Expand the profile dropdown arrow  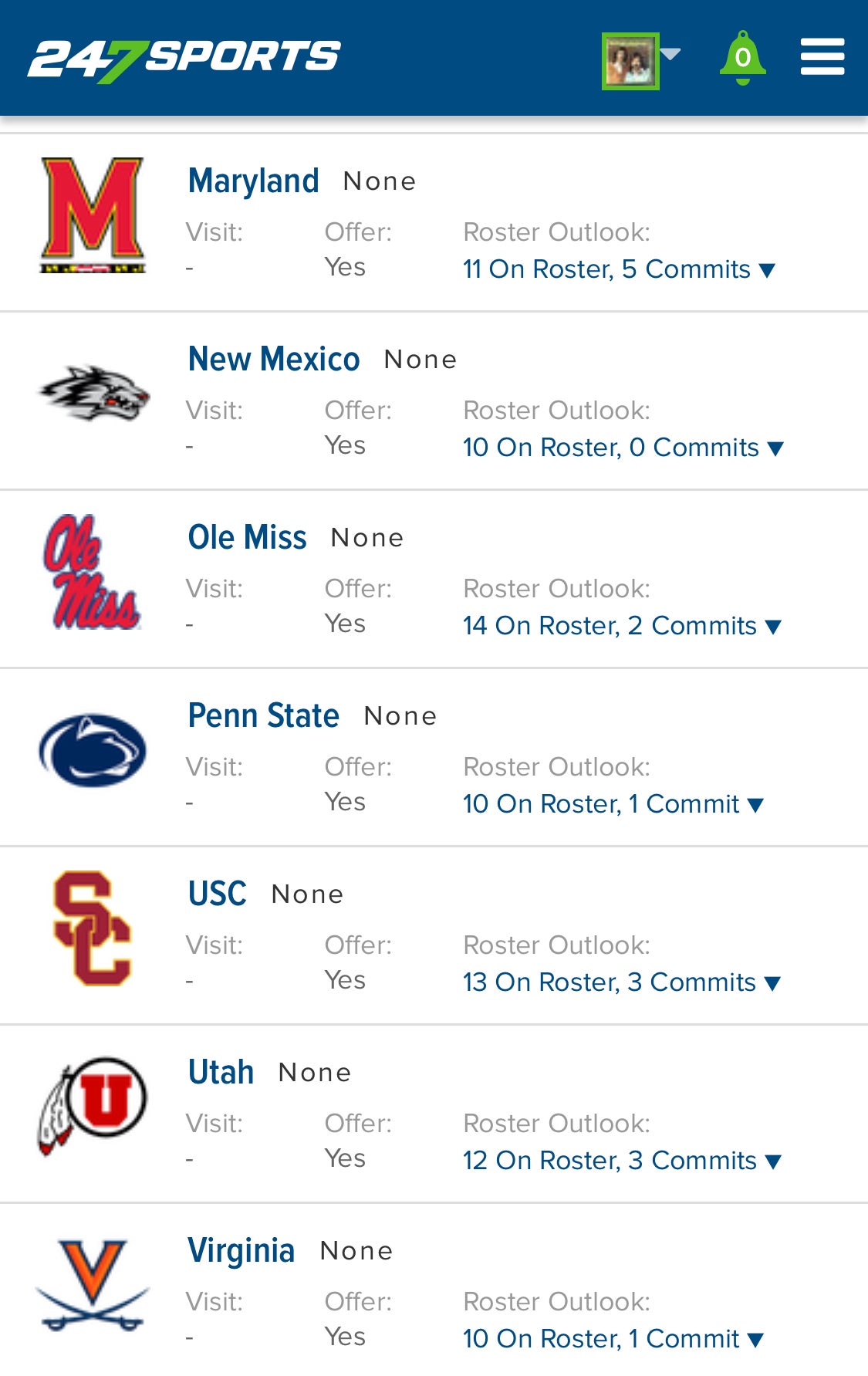671,54
